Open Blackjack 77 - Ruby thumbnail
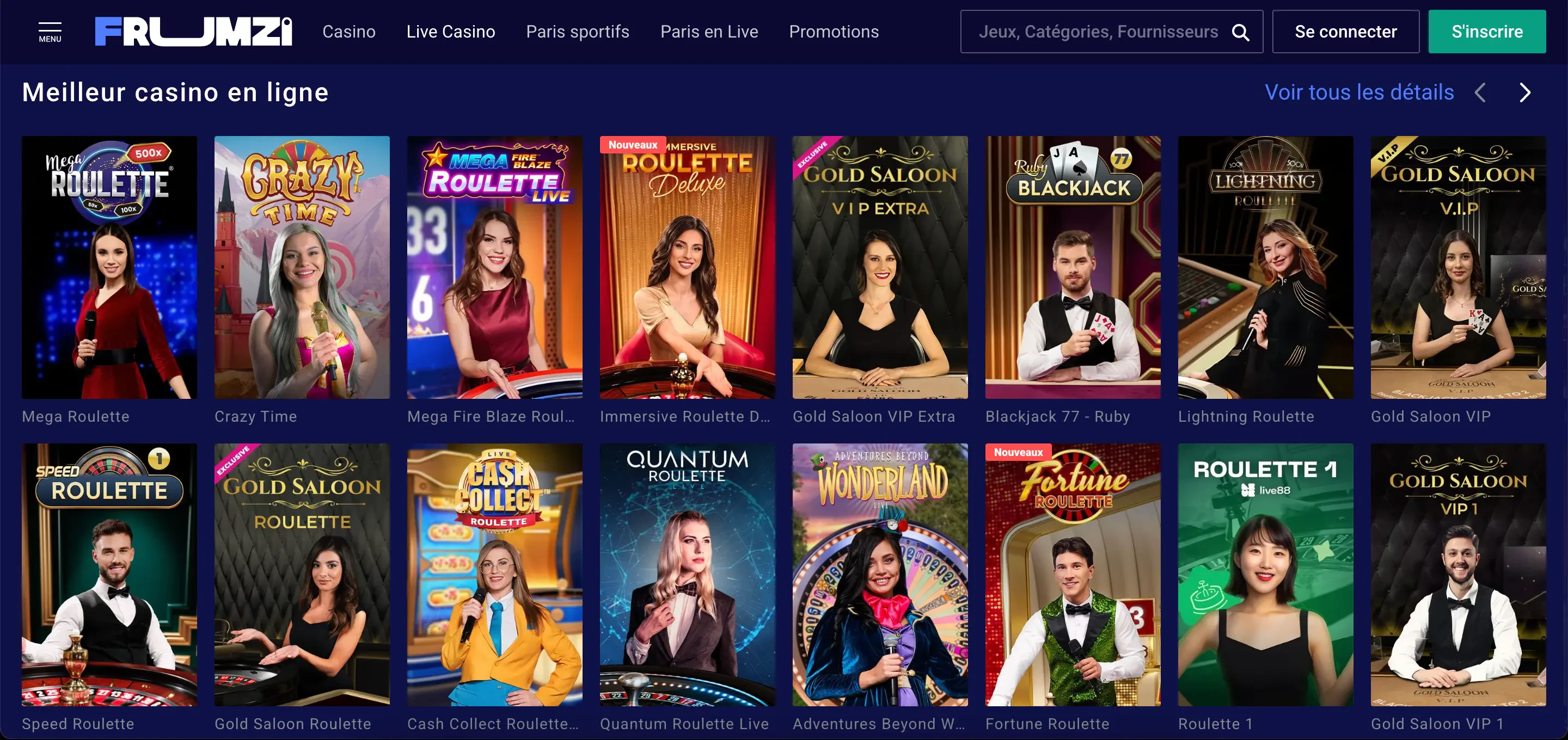 (1073, 267)
